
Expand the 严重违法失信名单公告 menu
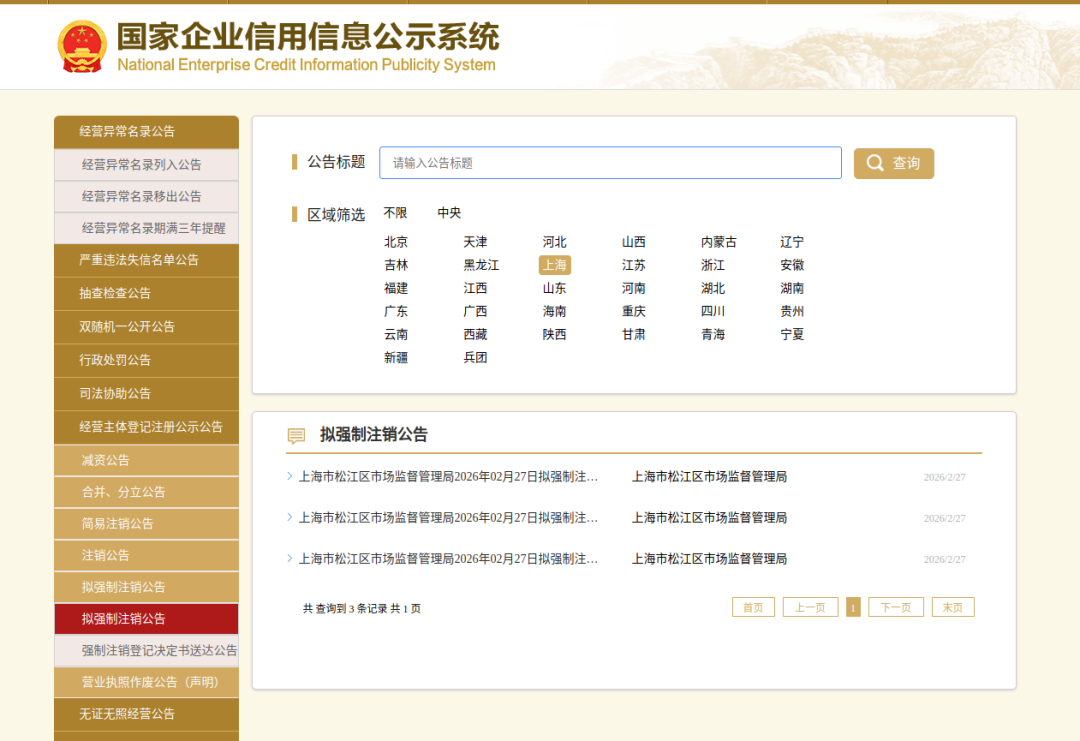(146, 260)
